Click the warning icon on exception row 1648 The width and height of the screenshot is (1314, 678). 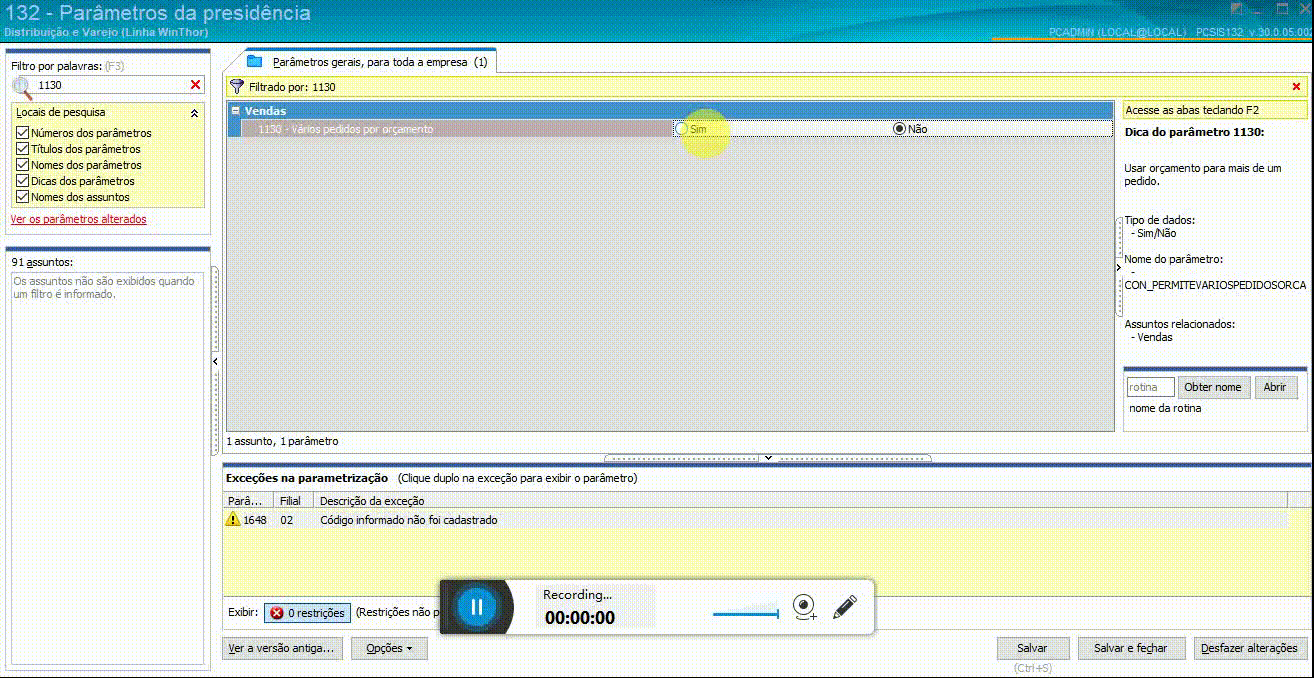233,520
